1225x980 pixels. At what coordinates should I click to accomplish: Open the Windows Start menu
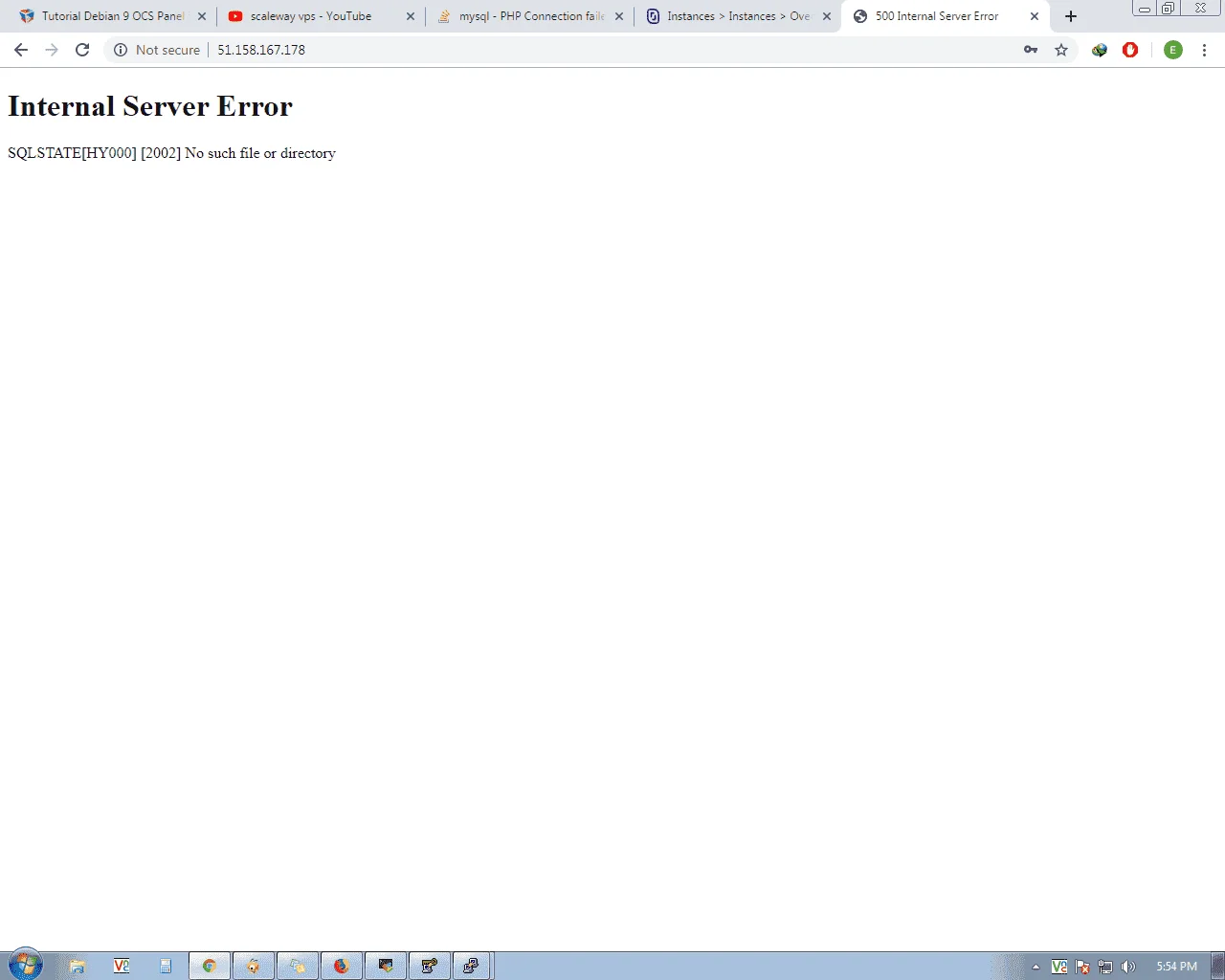point(26,966)
